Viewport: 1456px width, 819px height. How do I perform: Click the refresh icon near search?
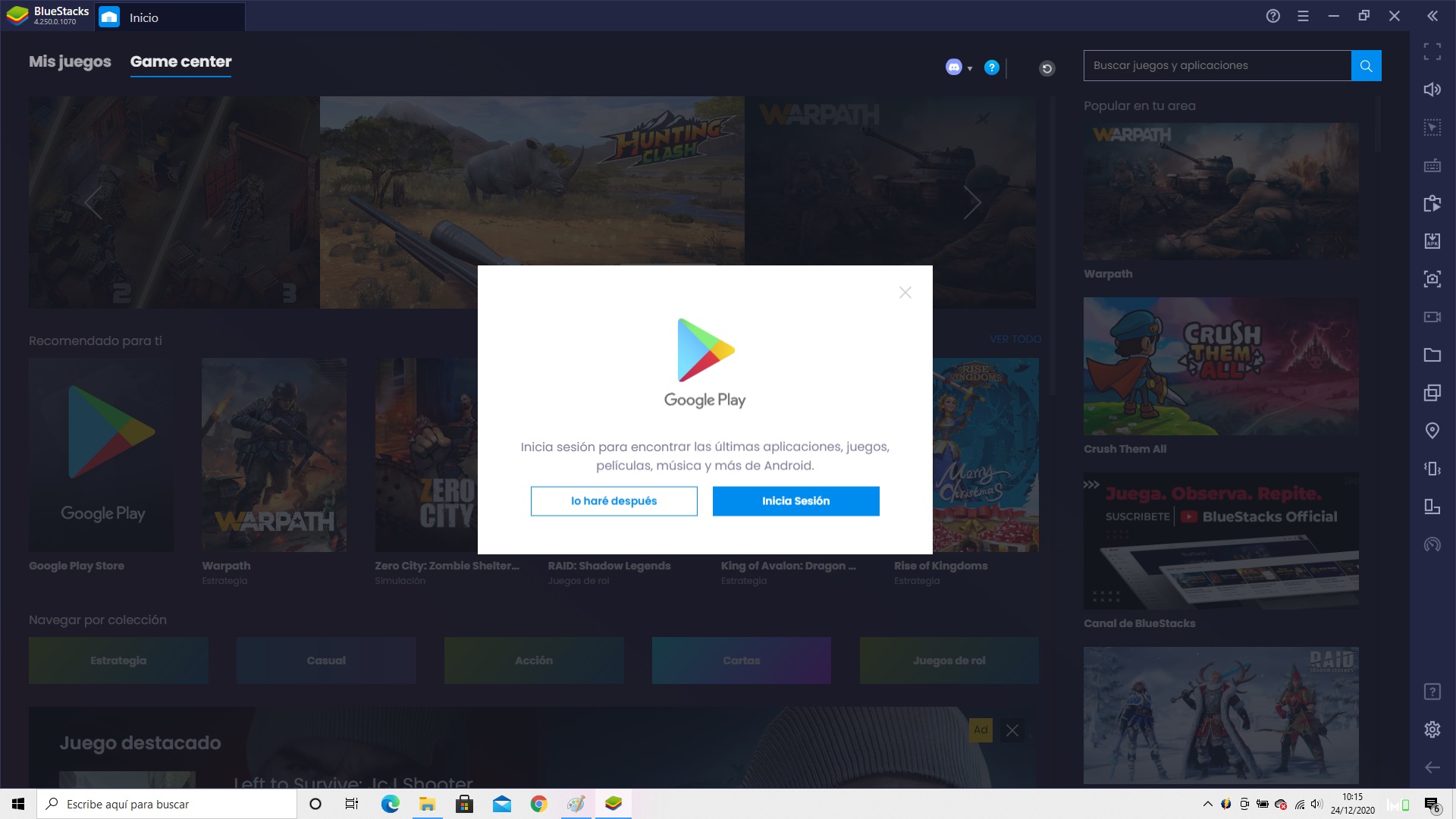[x=1046, y=68]
